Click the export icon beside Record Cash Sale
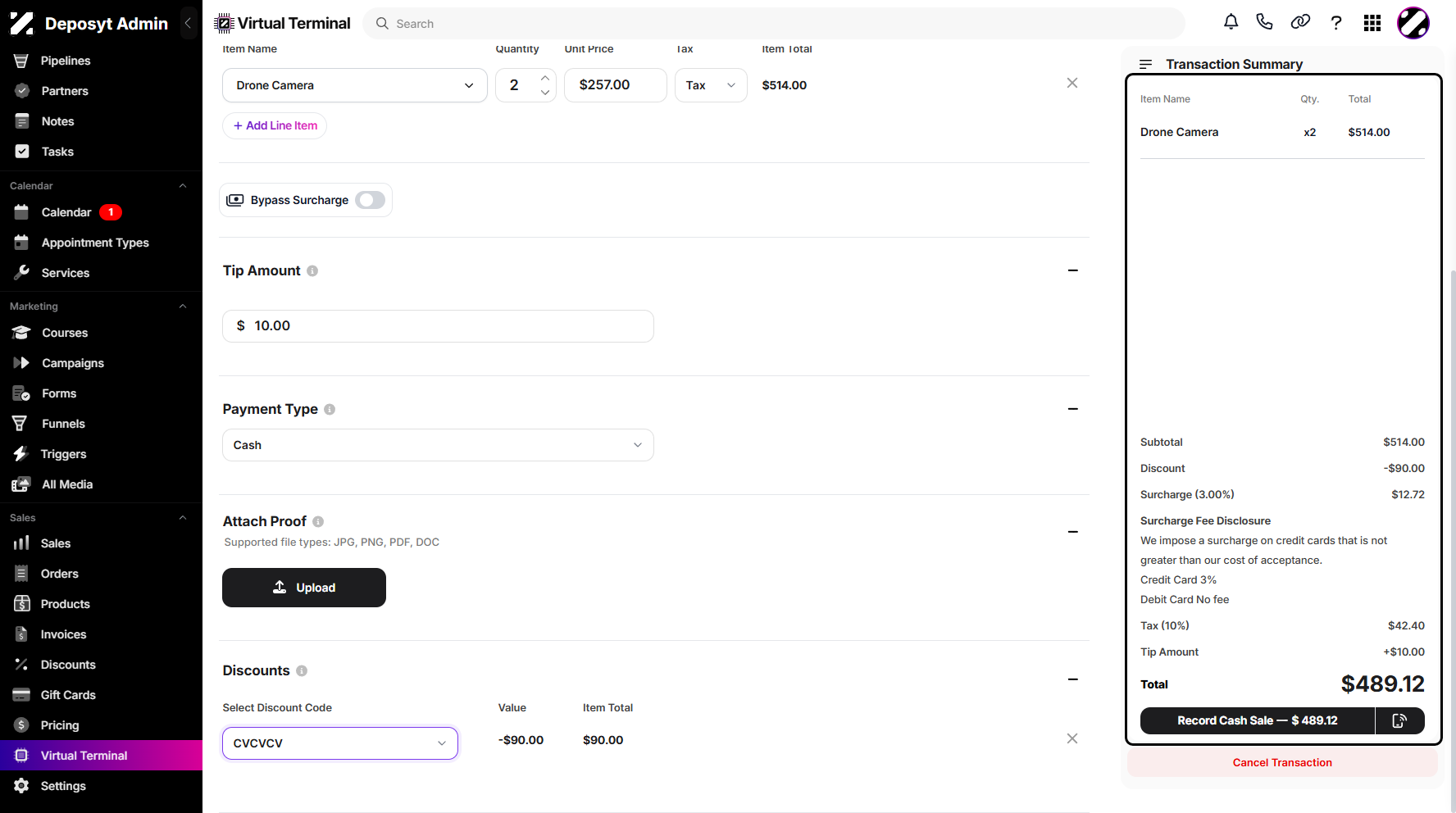Image resolution: width=1456 pixels, height=813 pixels. coord(1400,720)
